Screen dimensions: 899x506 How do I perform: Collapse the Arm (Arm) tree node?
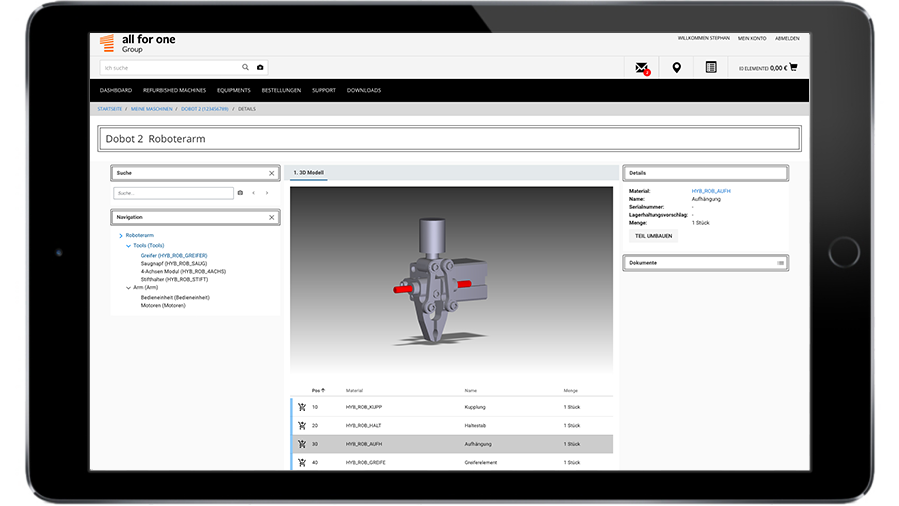(x=129, y=287)
